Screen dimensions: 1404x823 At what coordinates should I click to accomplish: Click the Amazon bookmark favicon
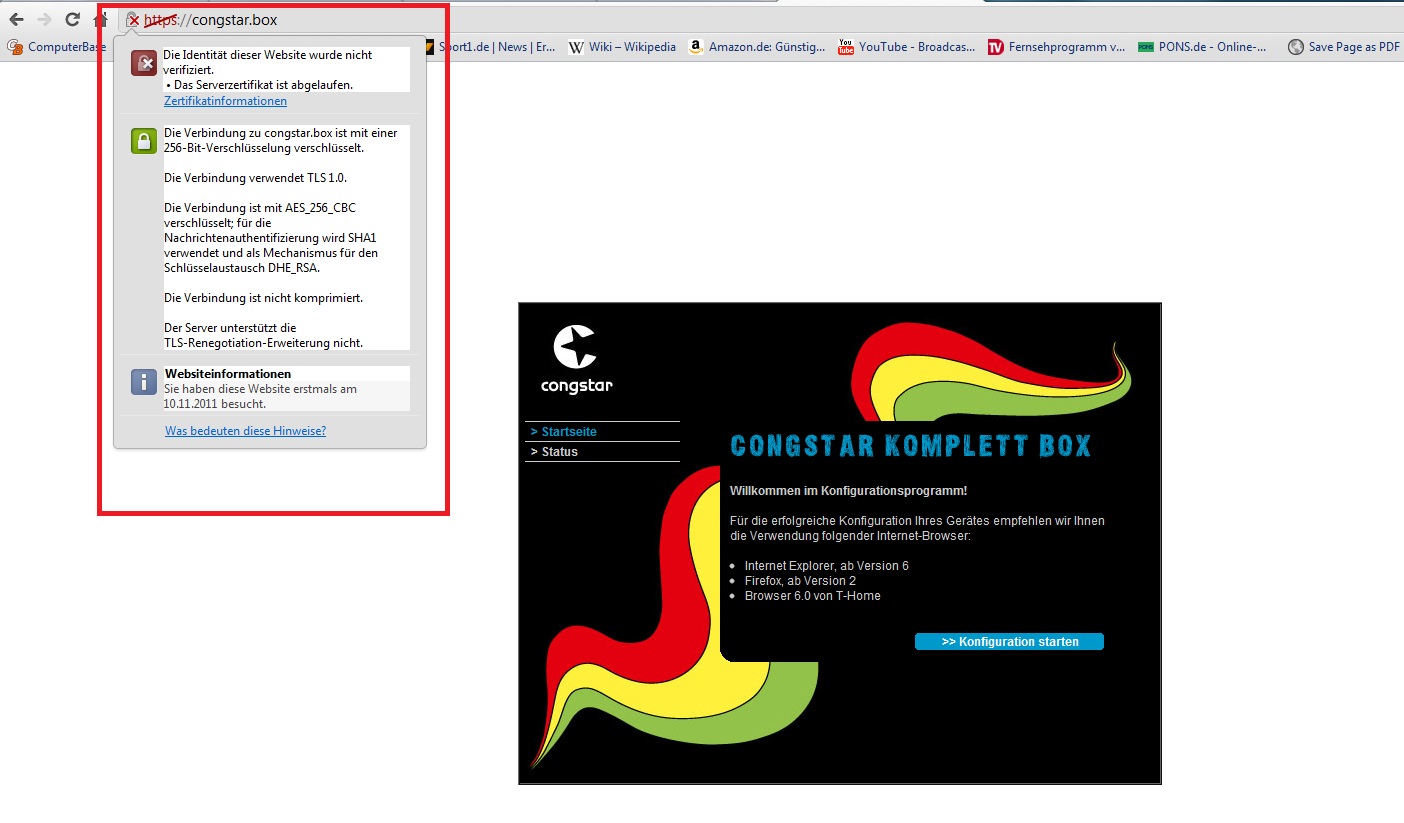[696, 47]
